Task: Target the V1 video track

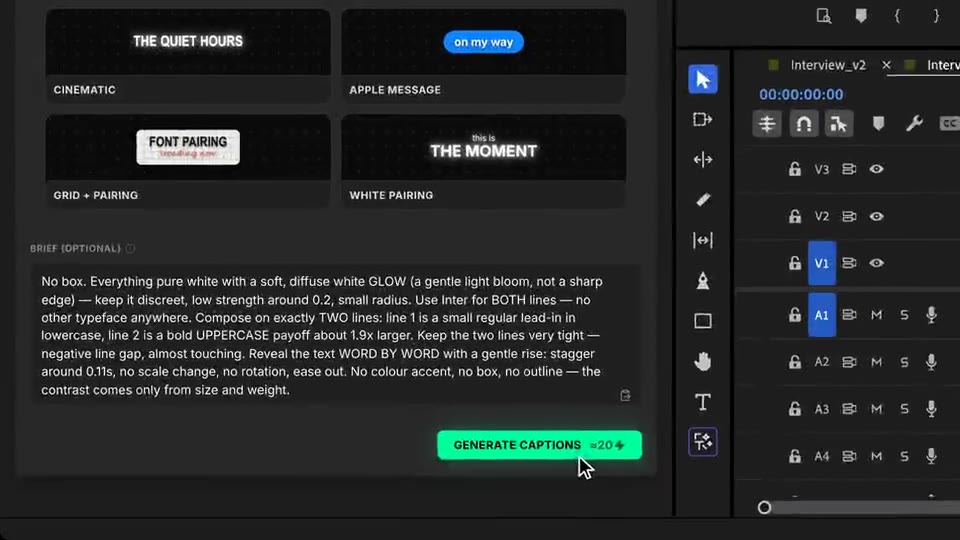Action: (x=822, y=263)
